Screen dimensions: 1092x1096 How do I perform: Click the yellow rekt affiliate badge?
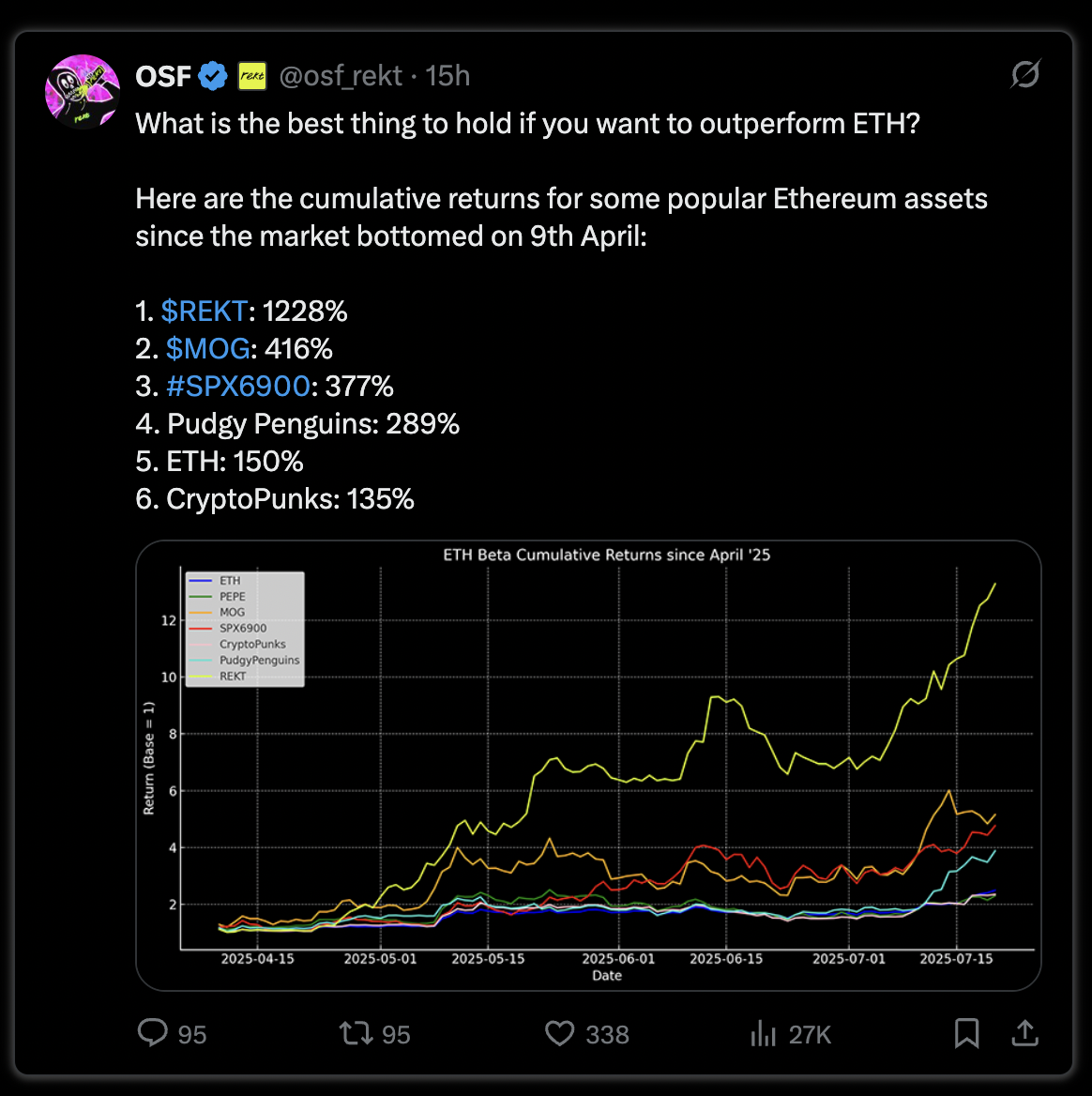pyautogui.click(x=252, y=75)
